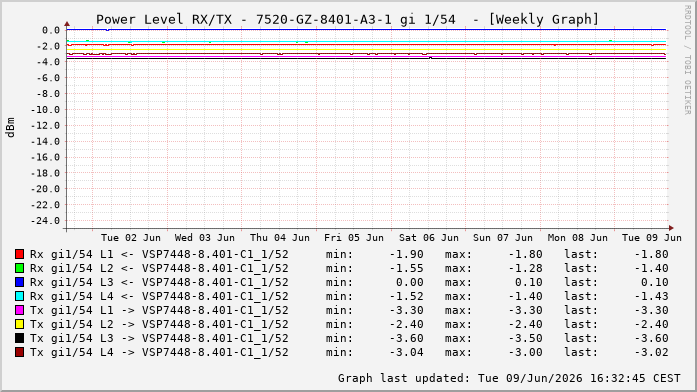Click the Tx gi1/54 L4 legend entry text
697x392 pixels.
coord(159,352)
